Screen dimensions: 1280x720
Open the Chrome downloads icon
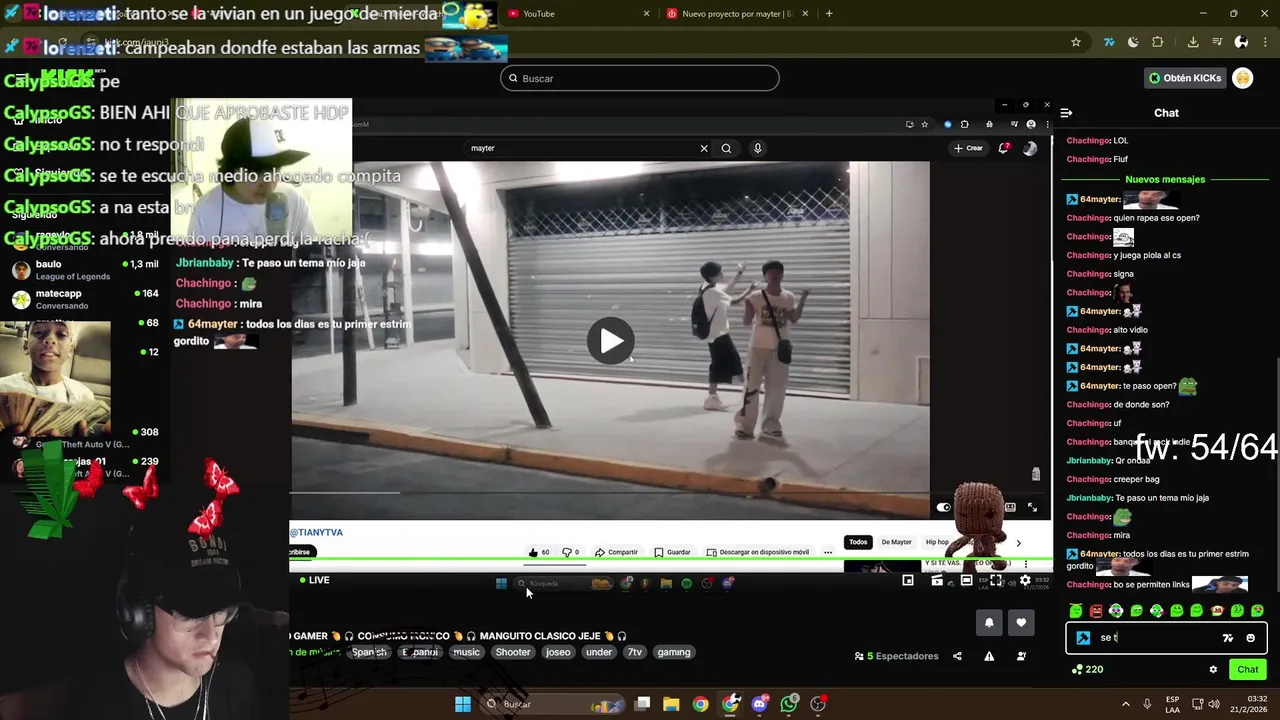pyautogui.click(x=1193, y=42)
